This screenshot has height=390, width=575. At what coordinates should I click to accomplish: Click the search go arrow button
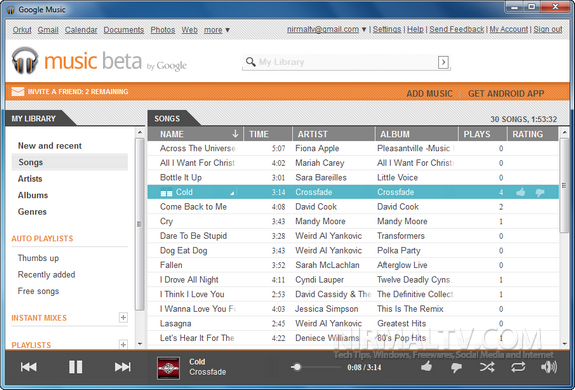pyautogui.click(x=443, y=62)
